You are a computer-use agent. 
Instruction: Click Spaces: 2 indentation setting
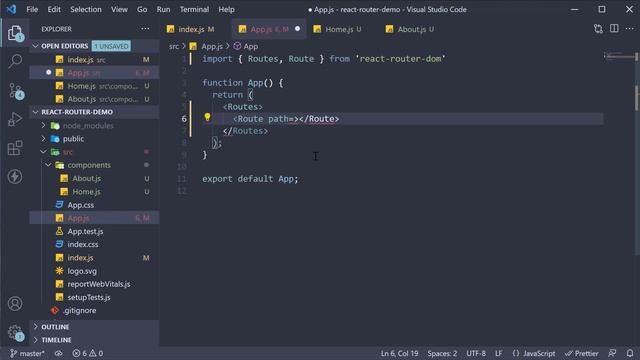coord(442,353)
